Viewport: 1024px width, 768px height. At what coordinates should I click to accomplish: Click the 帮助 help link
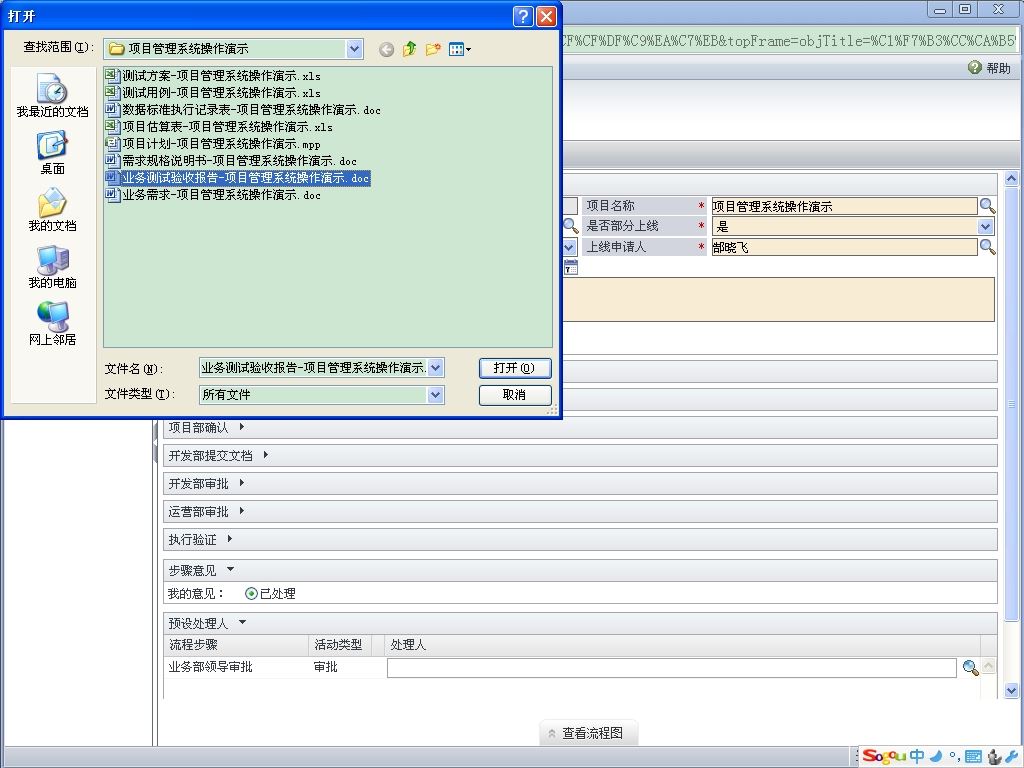point(998,68)
